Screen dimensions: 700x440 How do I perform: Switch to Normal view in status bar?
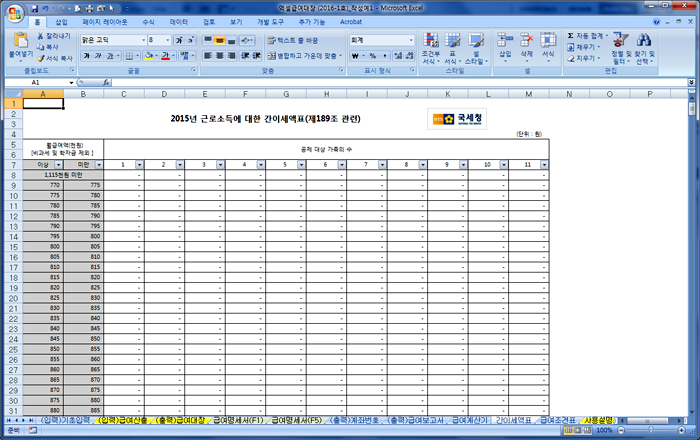pos(568,430)
